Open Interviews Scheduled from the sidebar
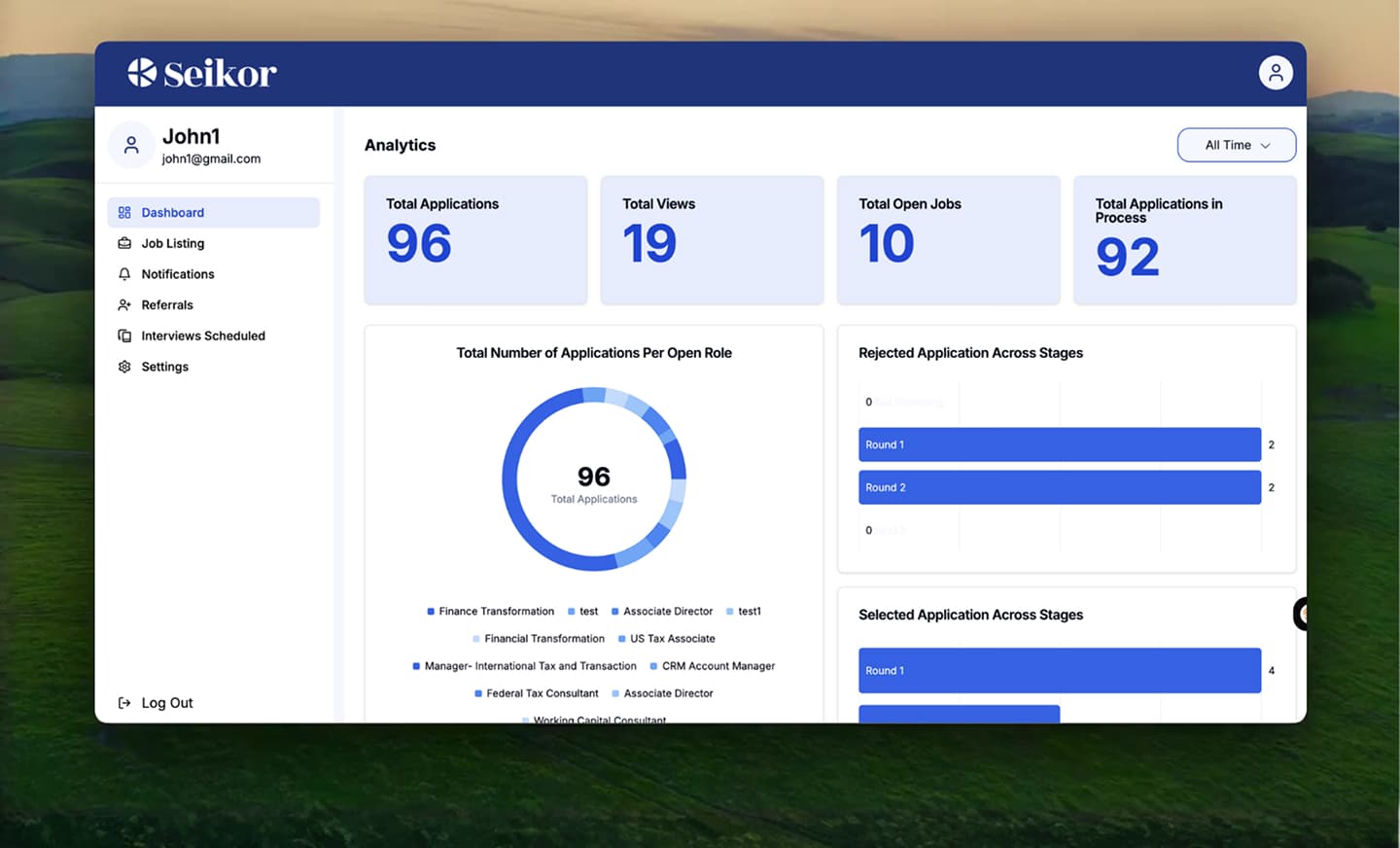 pyautogui.click(x=202, y=336)
